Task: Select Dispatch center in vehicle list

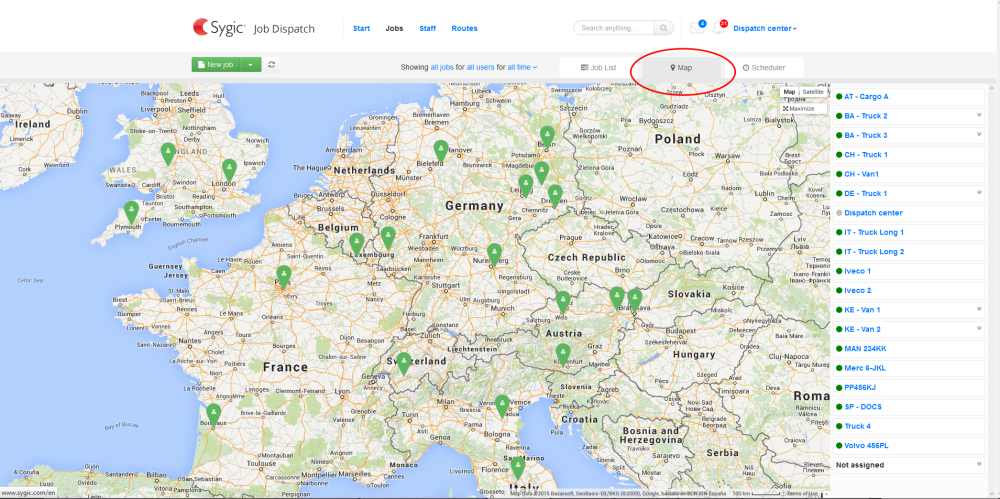Action: pos(909,212)
